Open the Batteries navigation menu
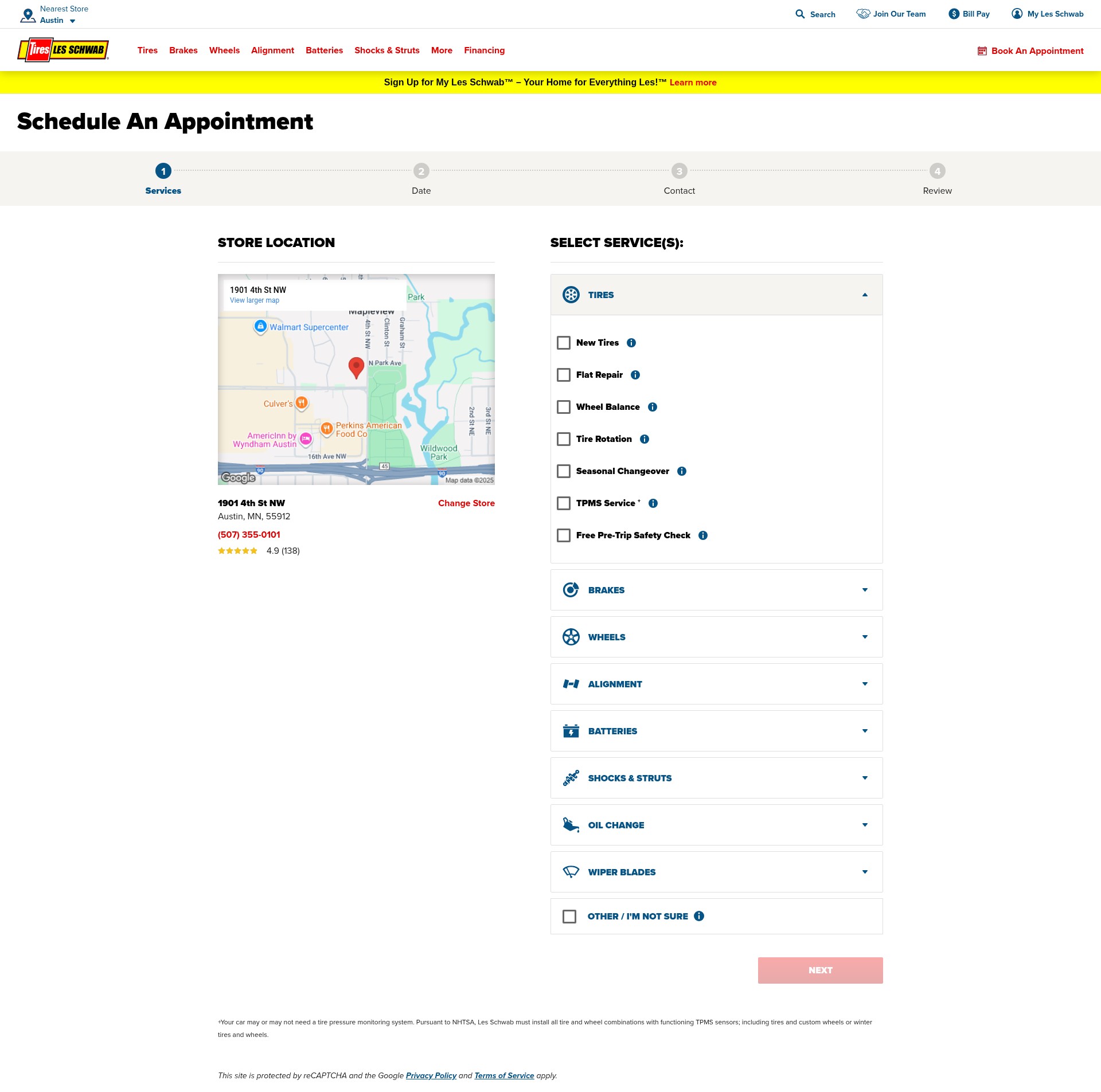 [x=324, y=50]
